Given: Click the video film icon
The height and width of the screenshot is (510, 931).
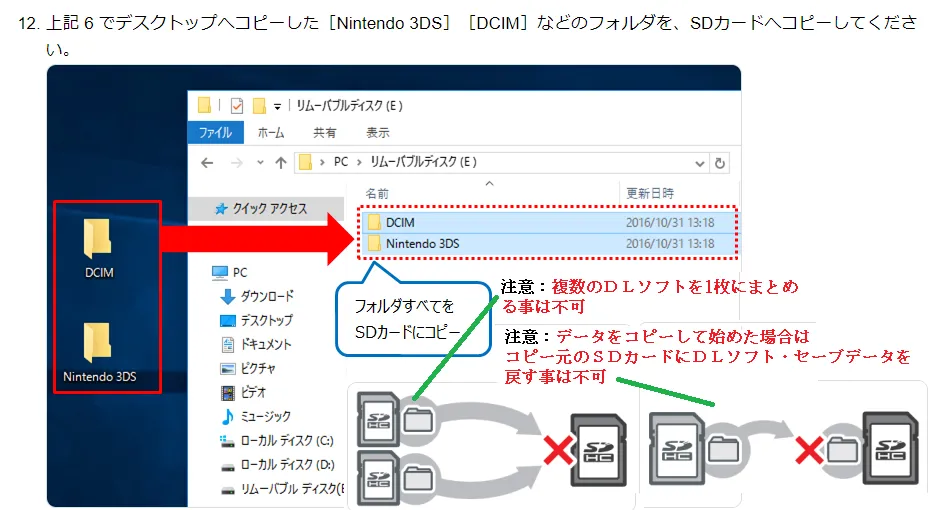Looking at the screenshot, I should click(227, 393).
